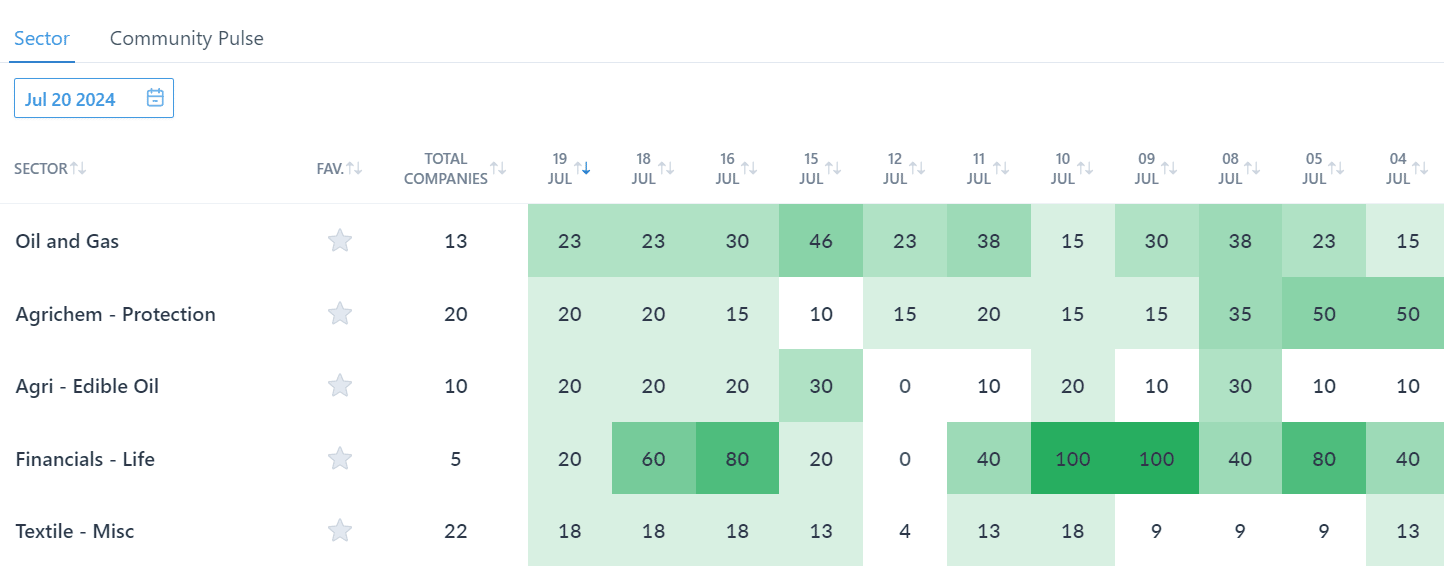Click the dark green 100 cell under 10 Jul
Viewport: 1444px width, 566px height.
point(1073,459)
